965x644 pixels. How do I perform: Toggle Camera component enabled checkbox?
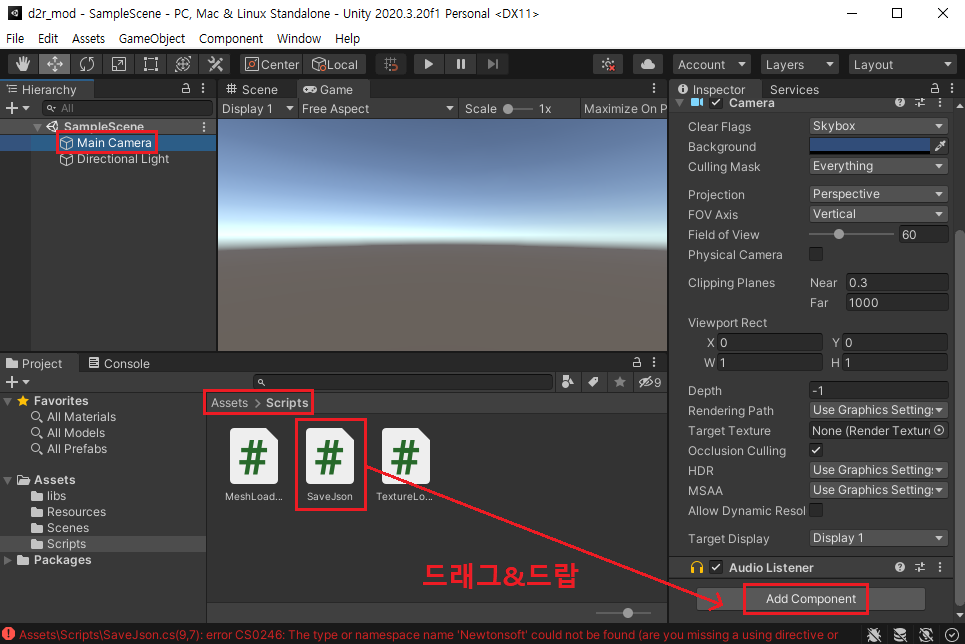(716, 103)
